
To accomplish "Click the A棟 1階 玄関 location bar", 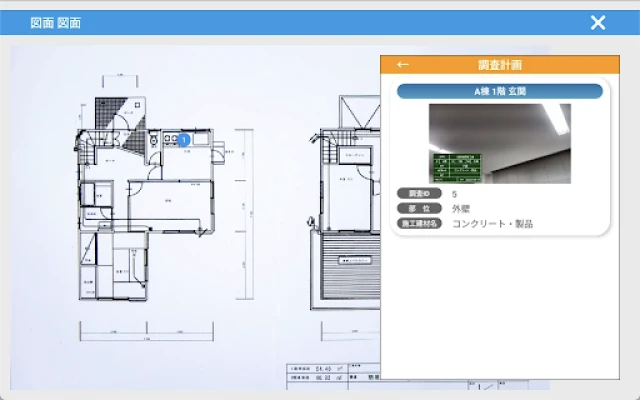I will (x=500, y=92).
